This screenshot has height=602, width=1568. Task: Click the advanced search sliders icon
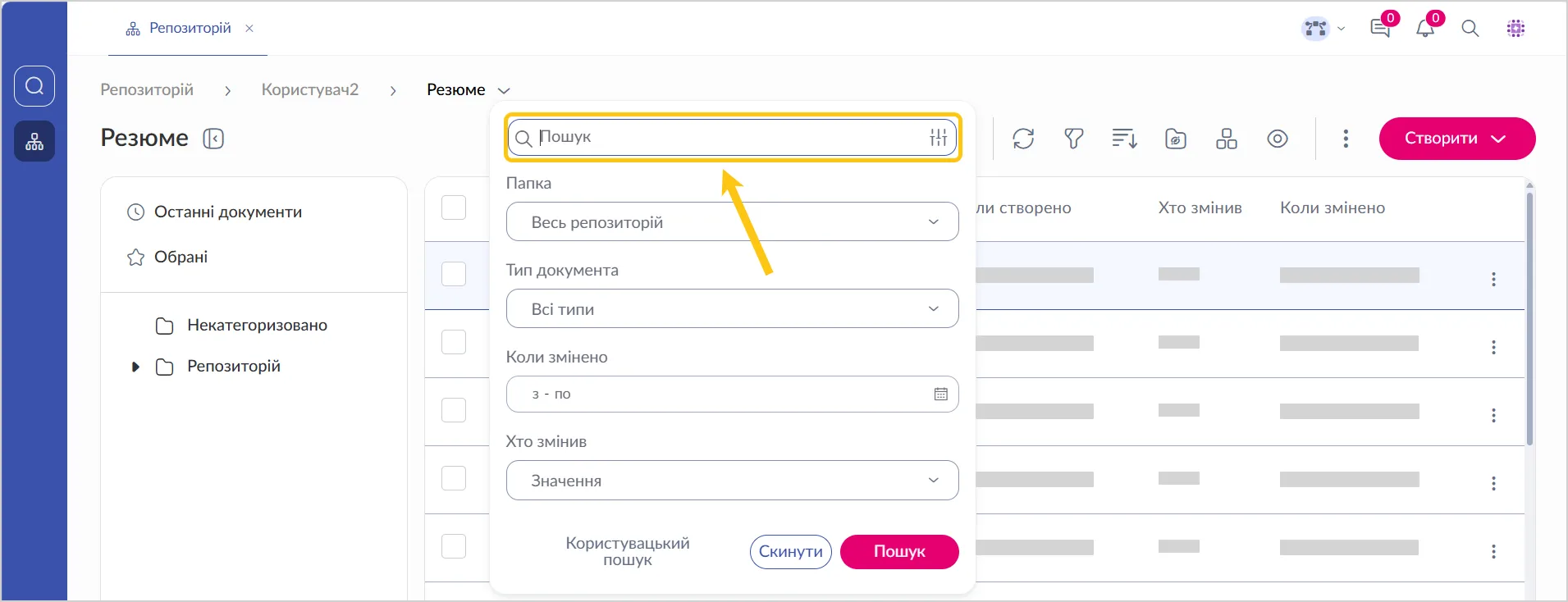coord(939,138)
